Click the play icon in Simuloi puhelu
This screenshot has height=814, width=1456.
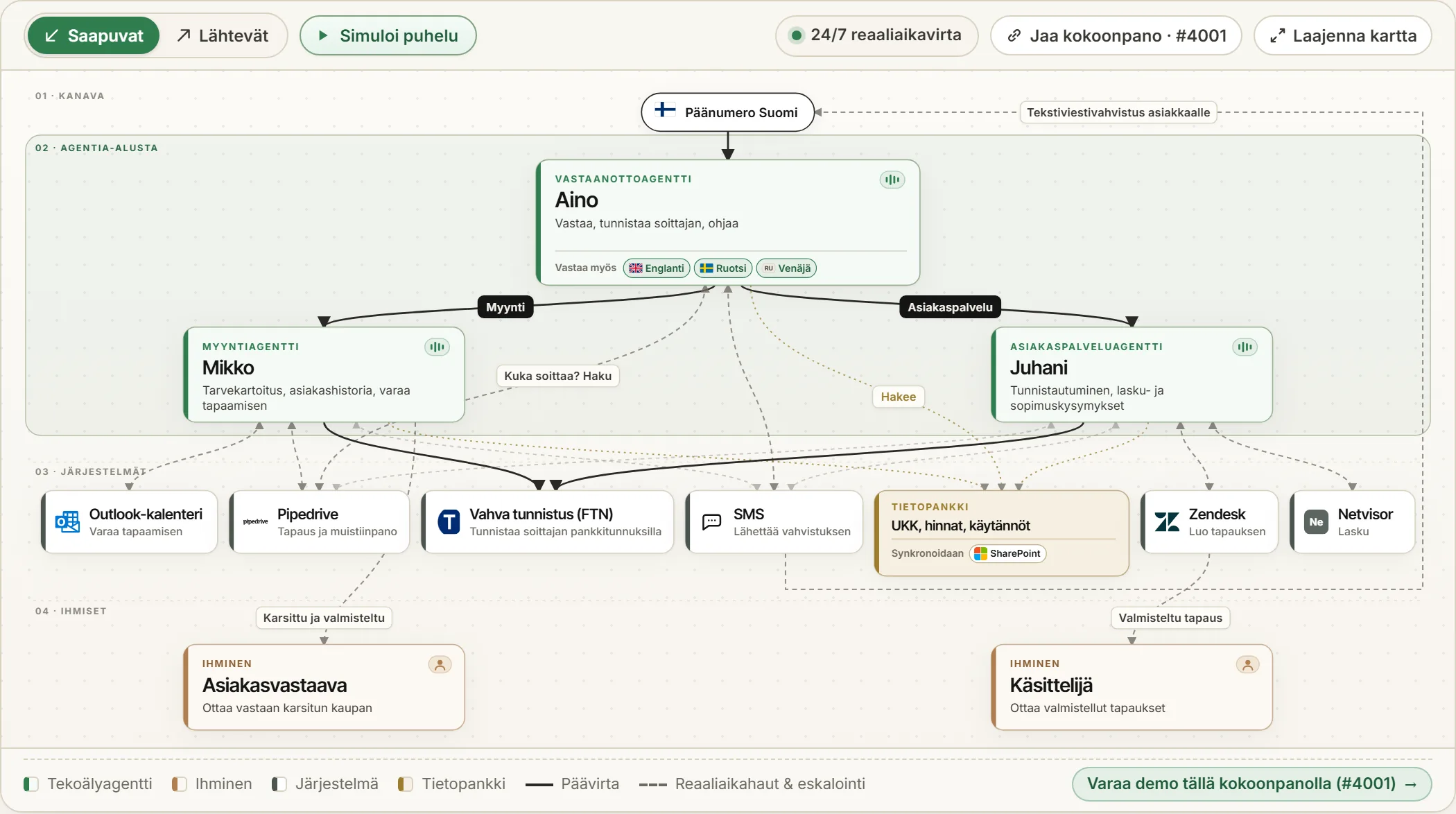(x=322, y=35)
